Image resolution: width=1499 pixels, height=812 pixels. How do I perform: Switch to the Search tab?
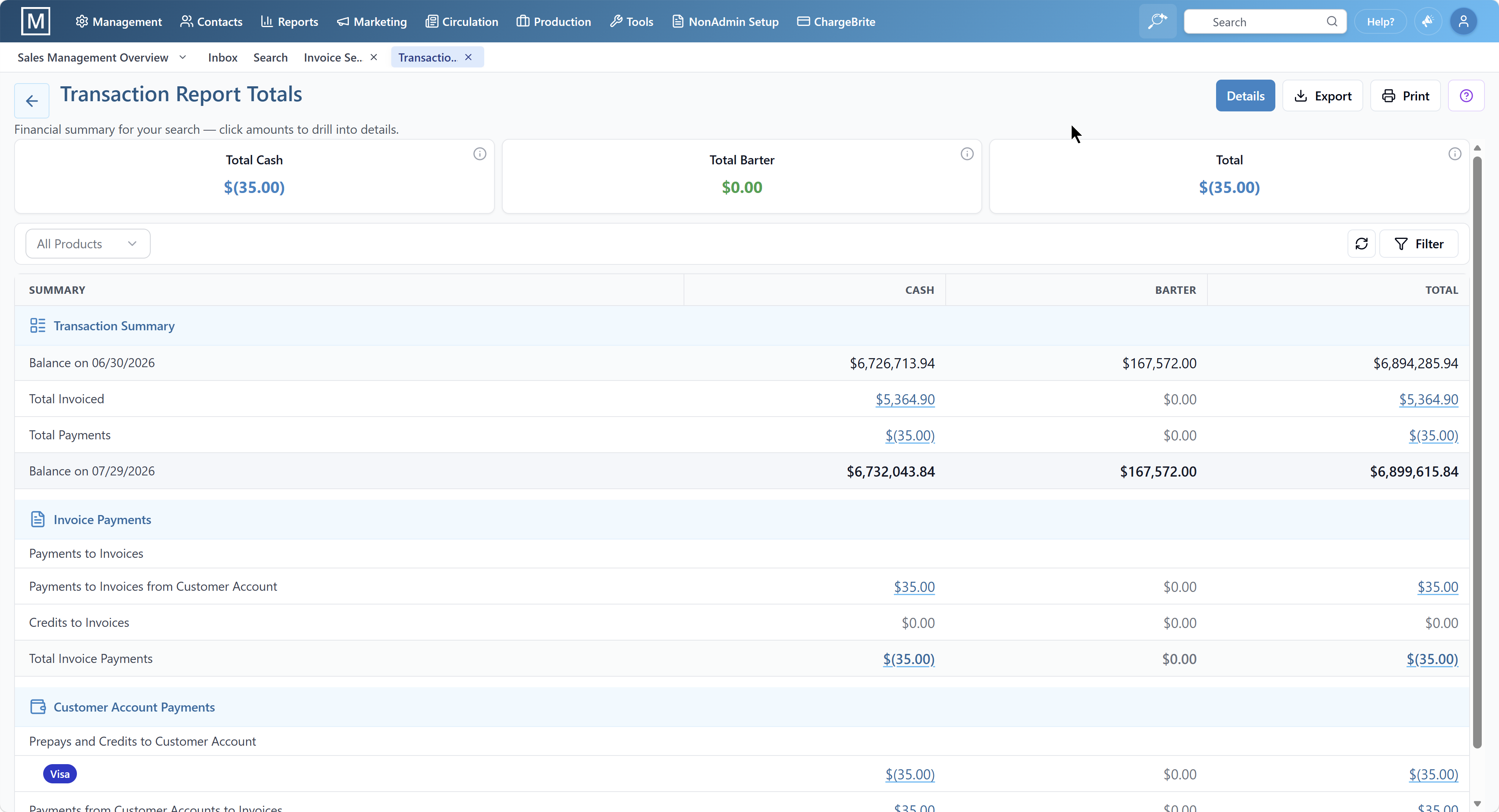pyautogui.click(x=270, y=57)
